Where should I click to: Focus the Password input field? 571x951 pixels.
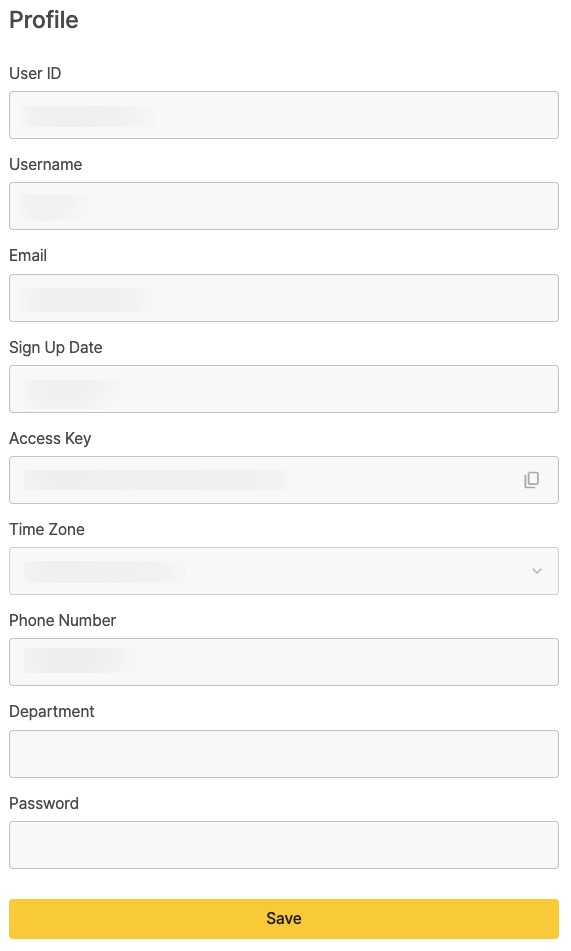(284, 845)
